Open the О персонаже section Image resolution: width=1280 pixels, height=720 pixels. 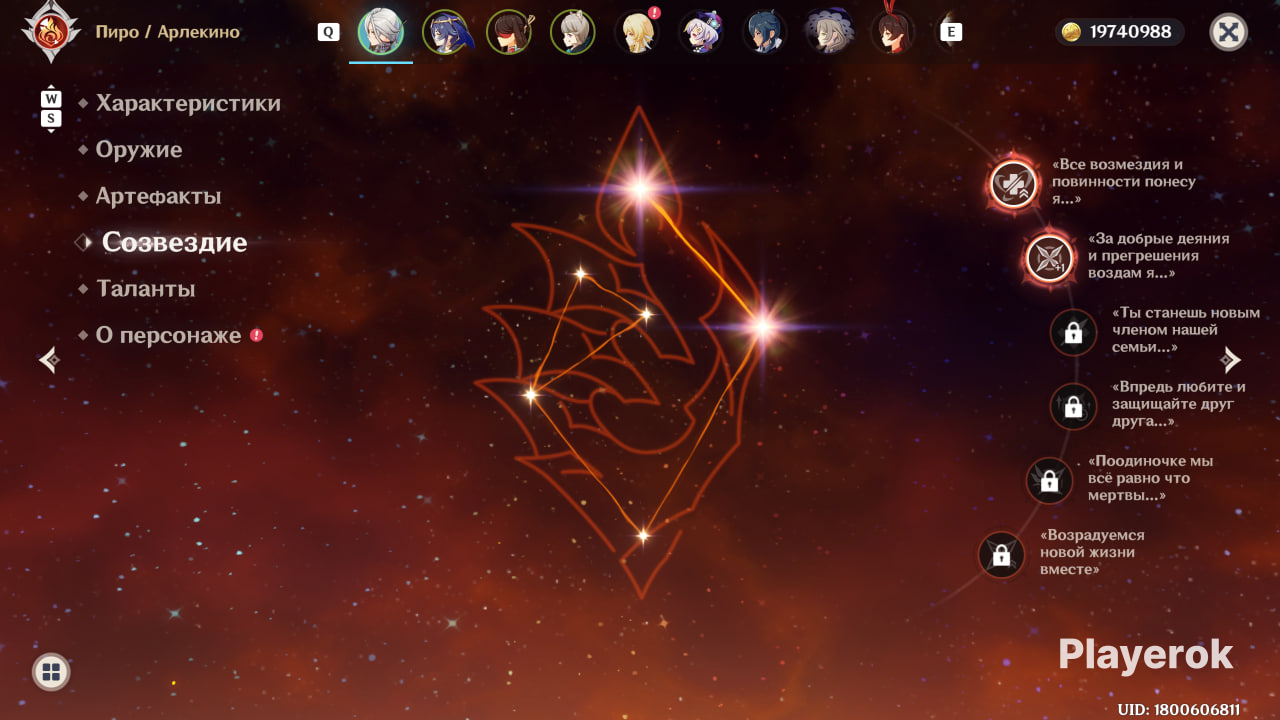(x=170, y=335)
